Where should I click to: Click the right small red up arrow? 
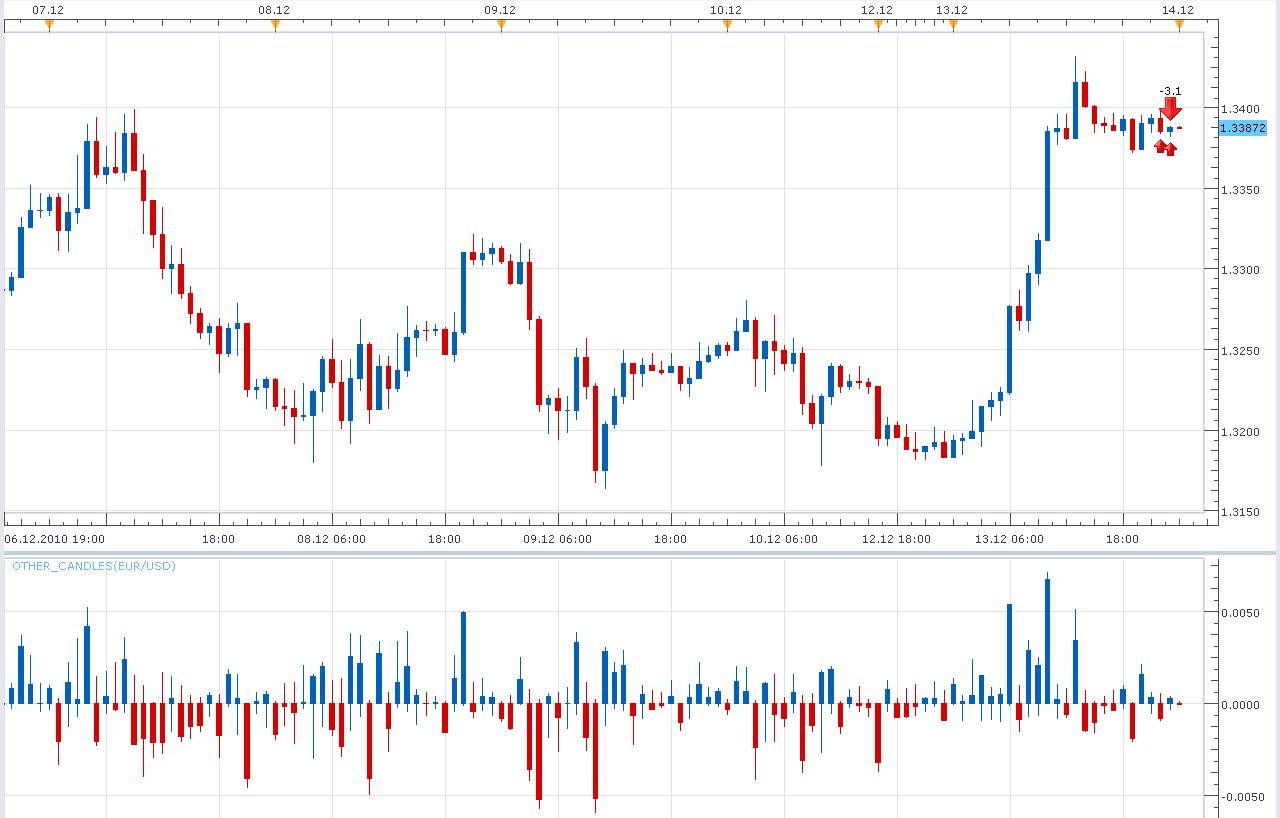point(1171,148)
